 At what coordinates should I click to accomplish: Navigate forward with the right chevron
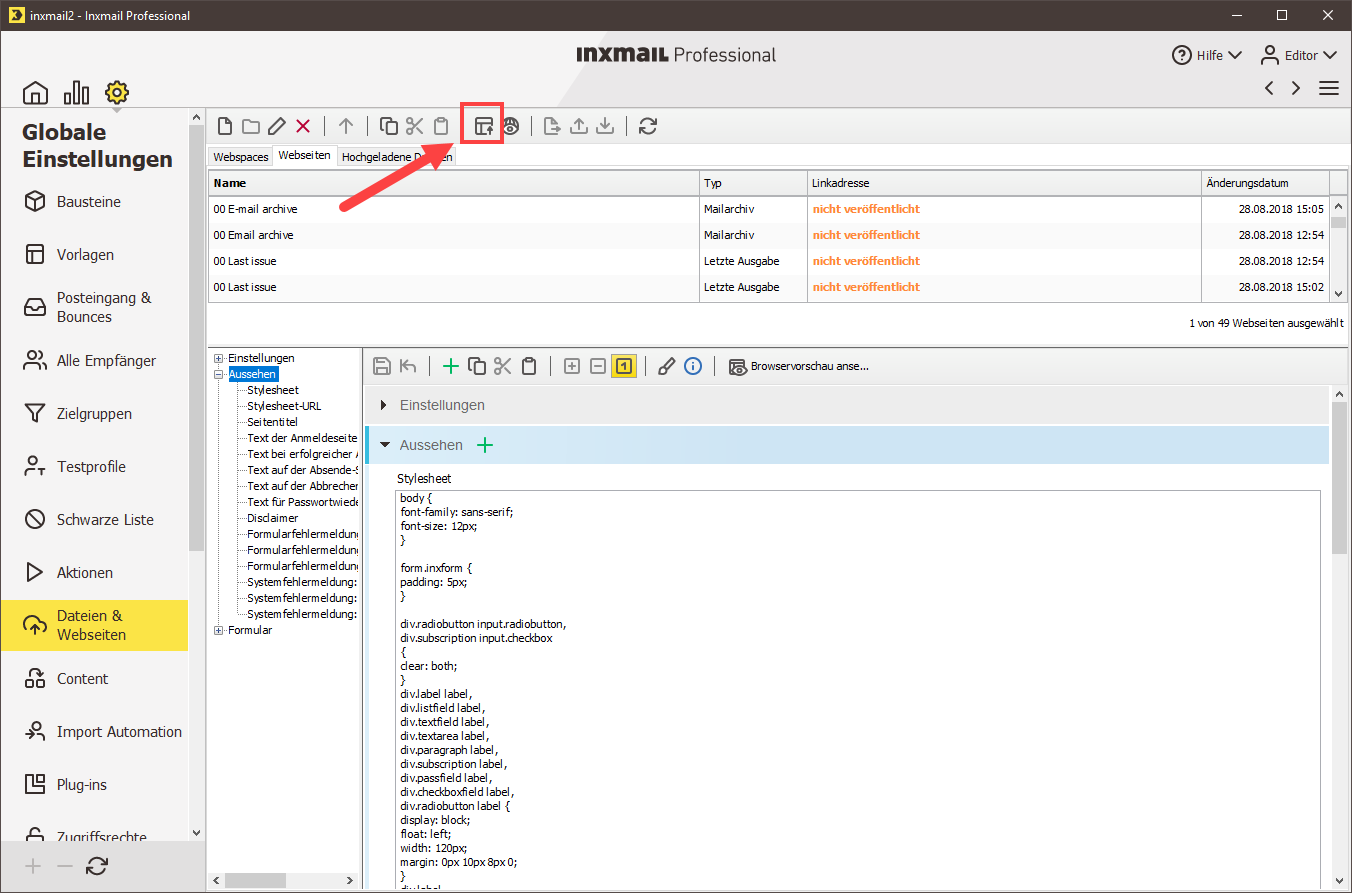pyautogui.click(x=1296, y=88)
